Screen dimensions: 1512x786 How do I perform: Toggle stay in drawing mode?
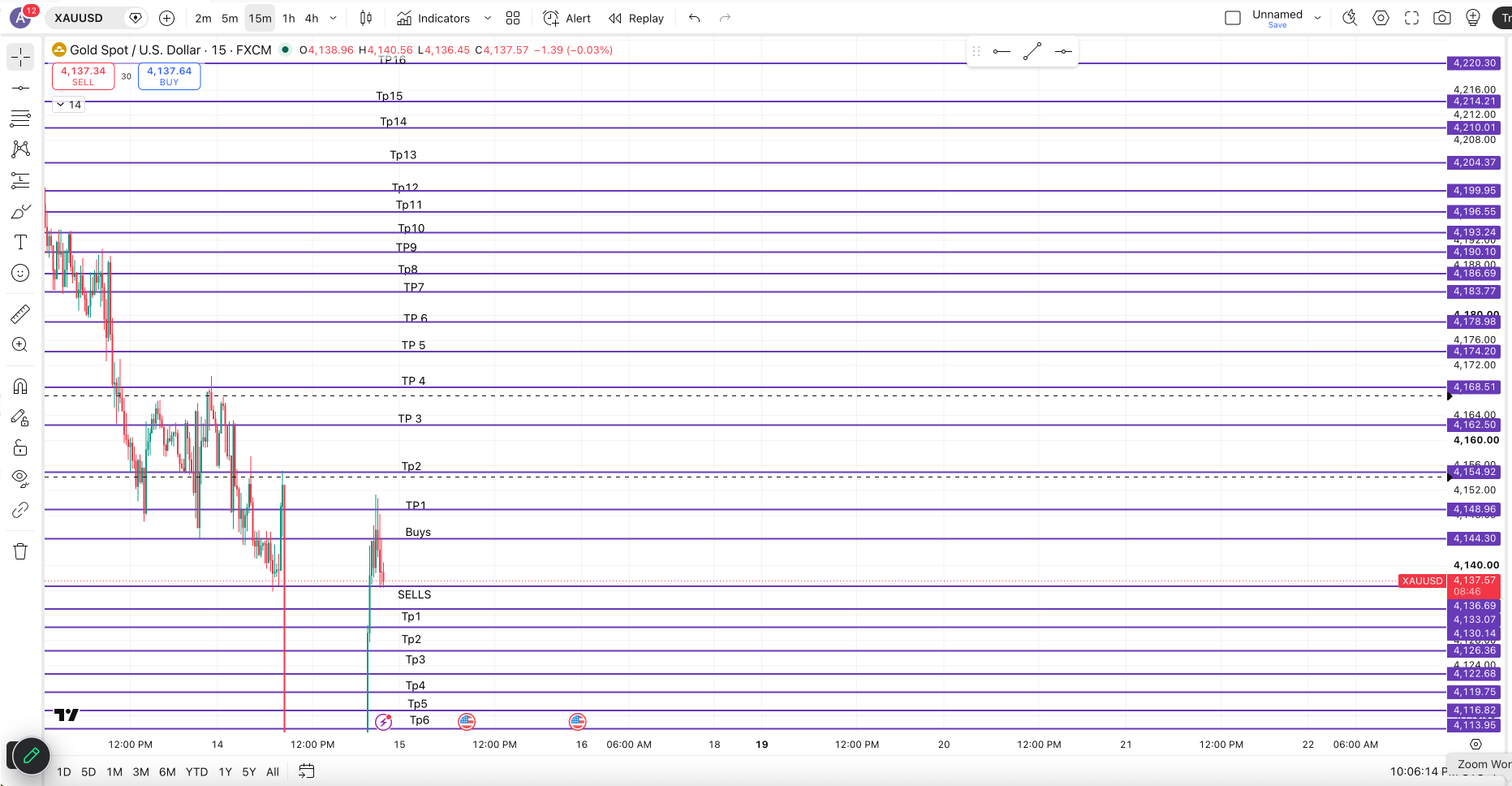(20, 417)
